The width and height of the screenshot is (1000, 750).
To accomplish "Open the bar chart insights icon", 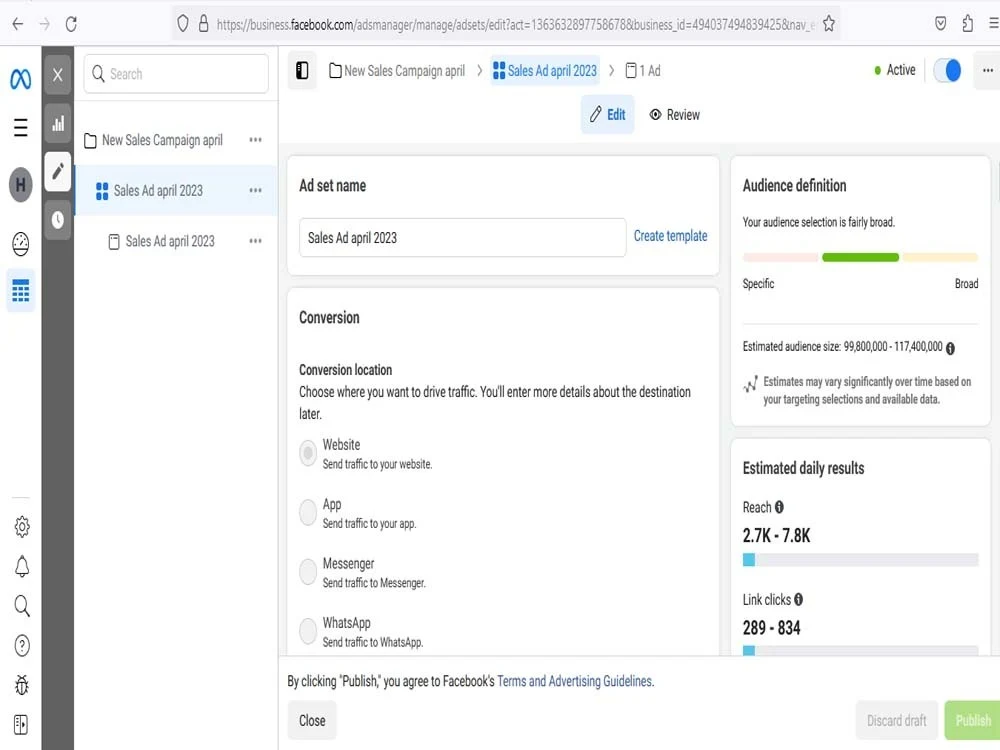I will click(58, 123).
